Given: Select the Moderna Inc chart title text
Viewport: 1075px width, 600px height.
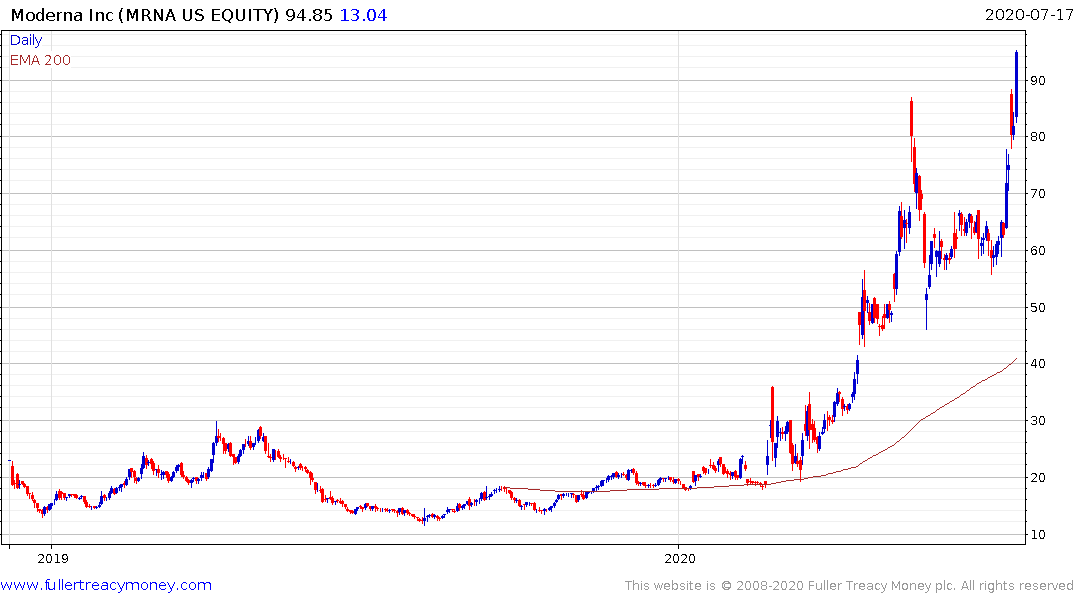Looking at the screenshot, I should pos(146,15).
